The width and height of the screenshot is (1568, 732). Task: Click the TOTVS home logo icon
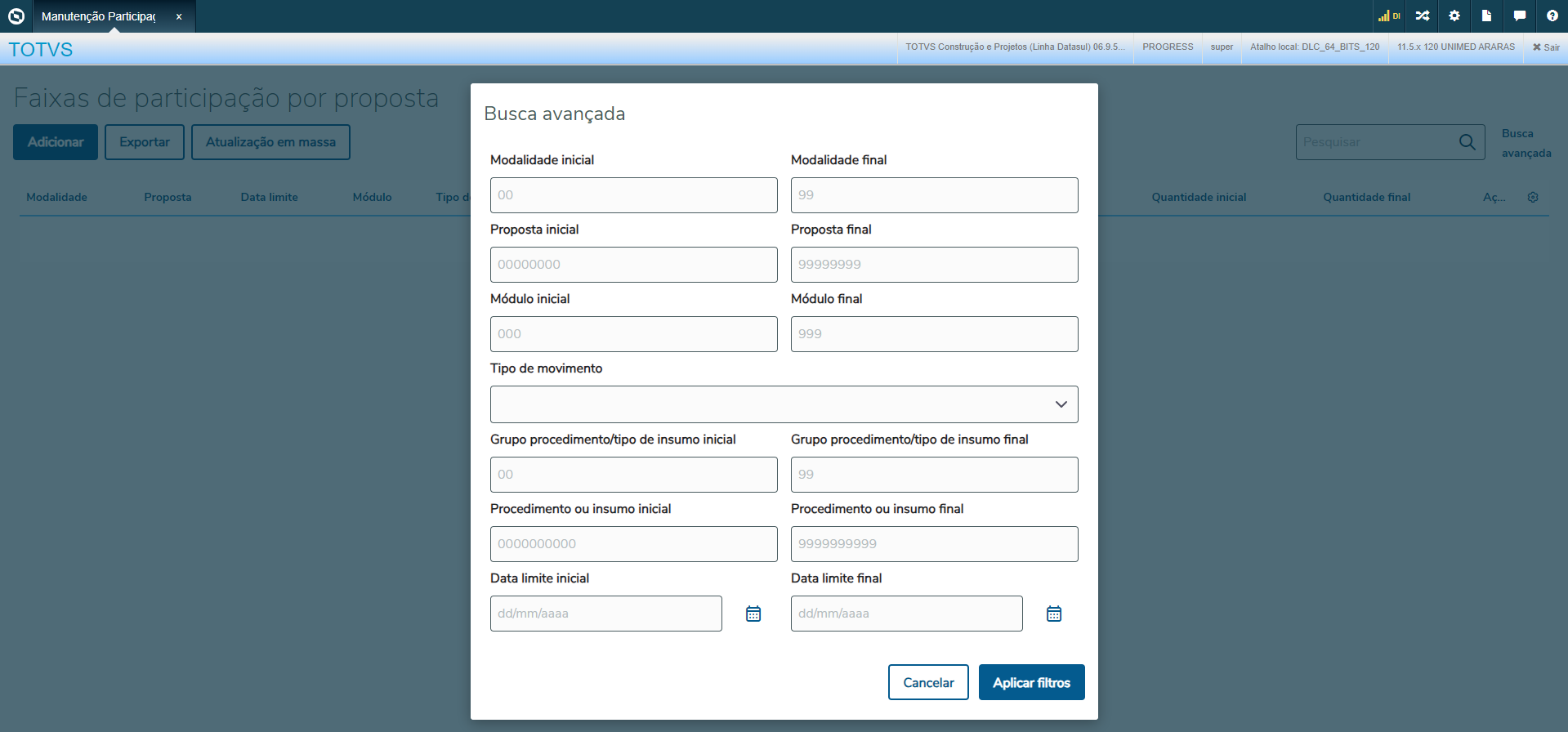(x=16, y=16)
